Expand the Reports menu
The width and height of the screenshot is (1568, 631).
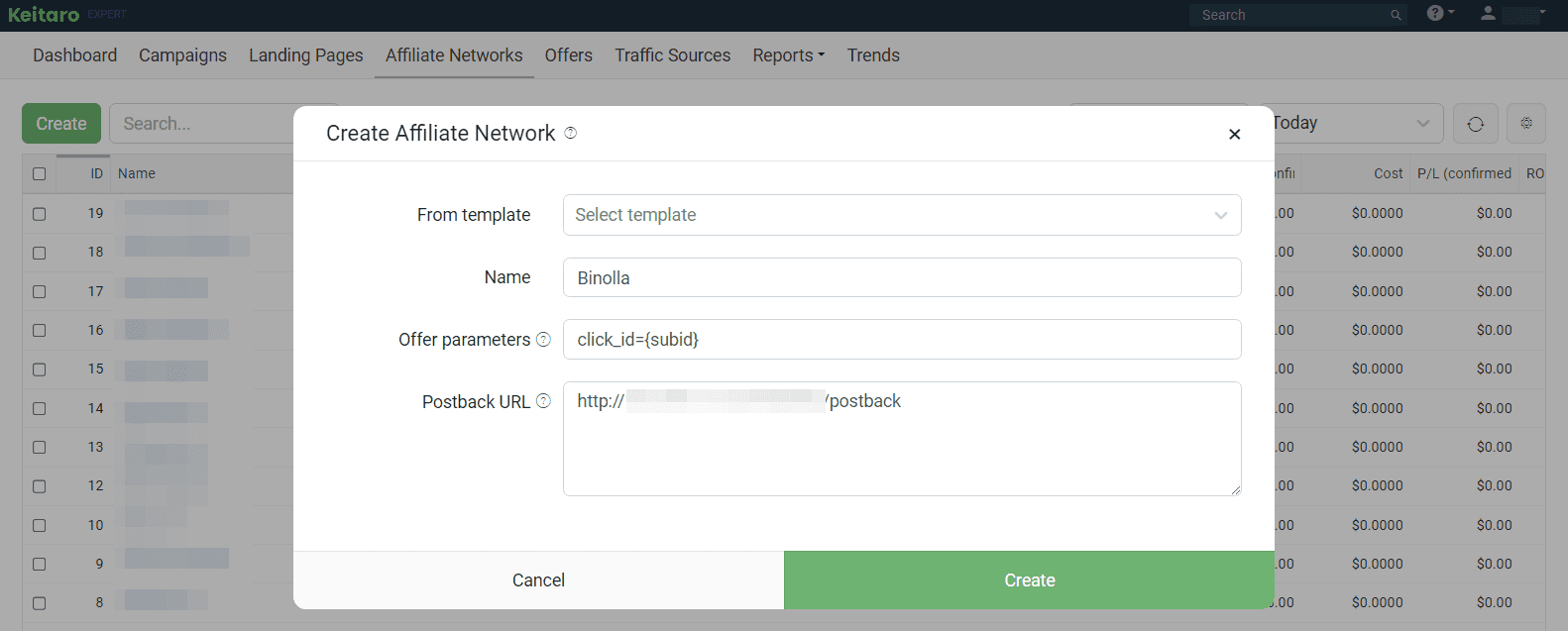(788, 55)
